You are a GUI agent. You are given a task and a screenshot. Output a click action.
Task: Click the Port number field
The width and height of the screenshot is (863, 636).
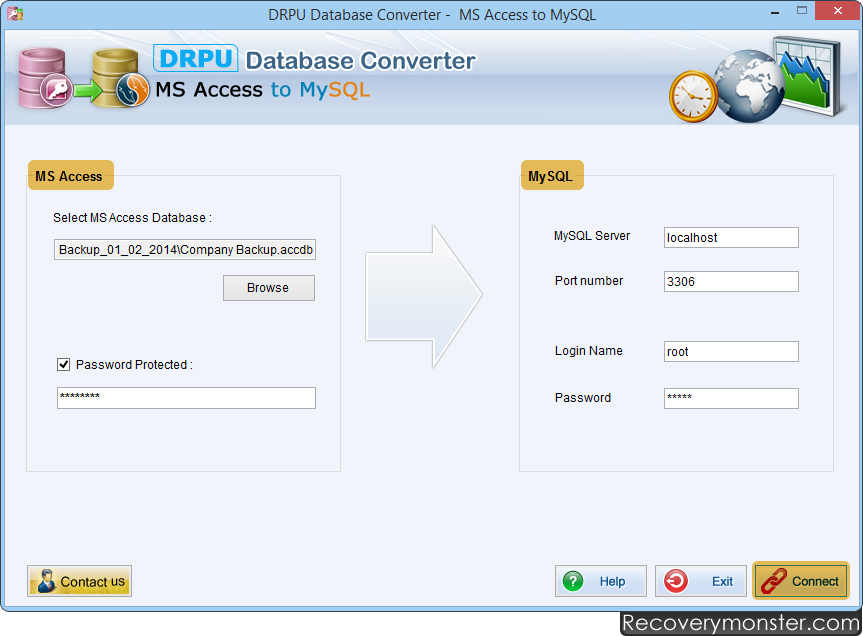(731, 281)
